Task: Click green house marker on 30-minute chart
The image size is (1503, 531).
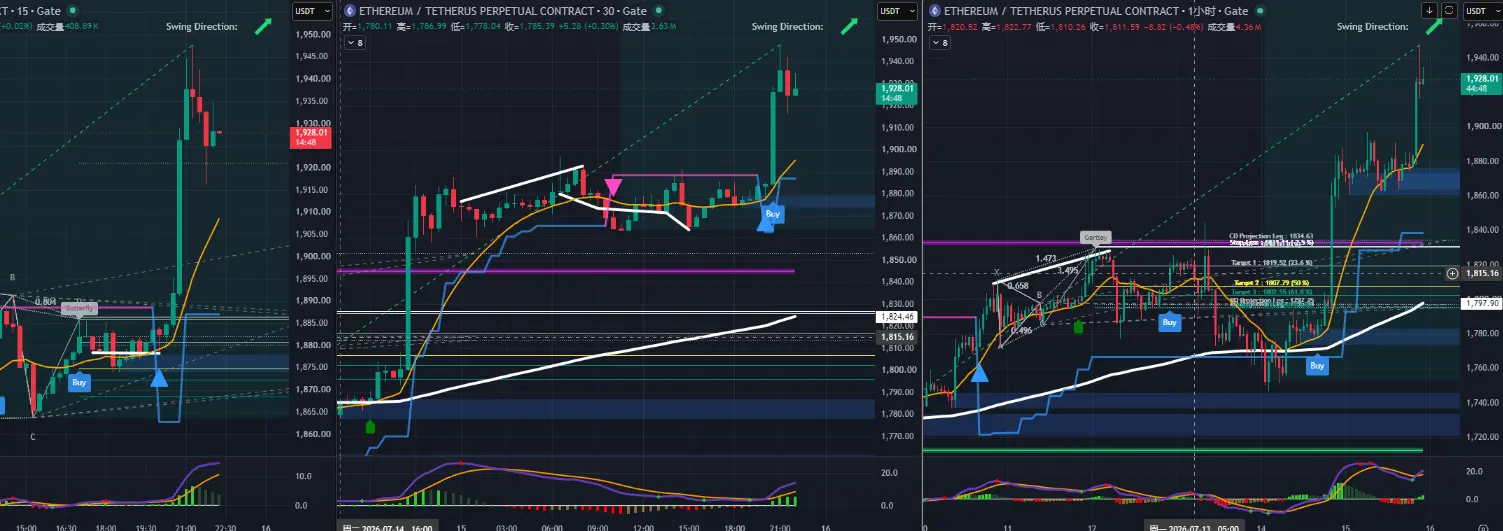Action: click(371, 427)
